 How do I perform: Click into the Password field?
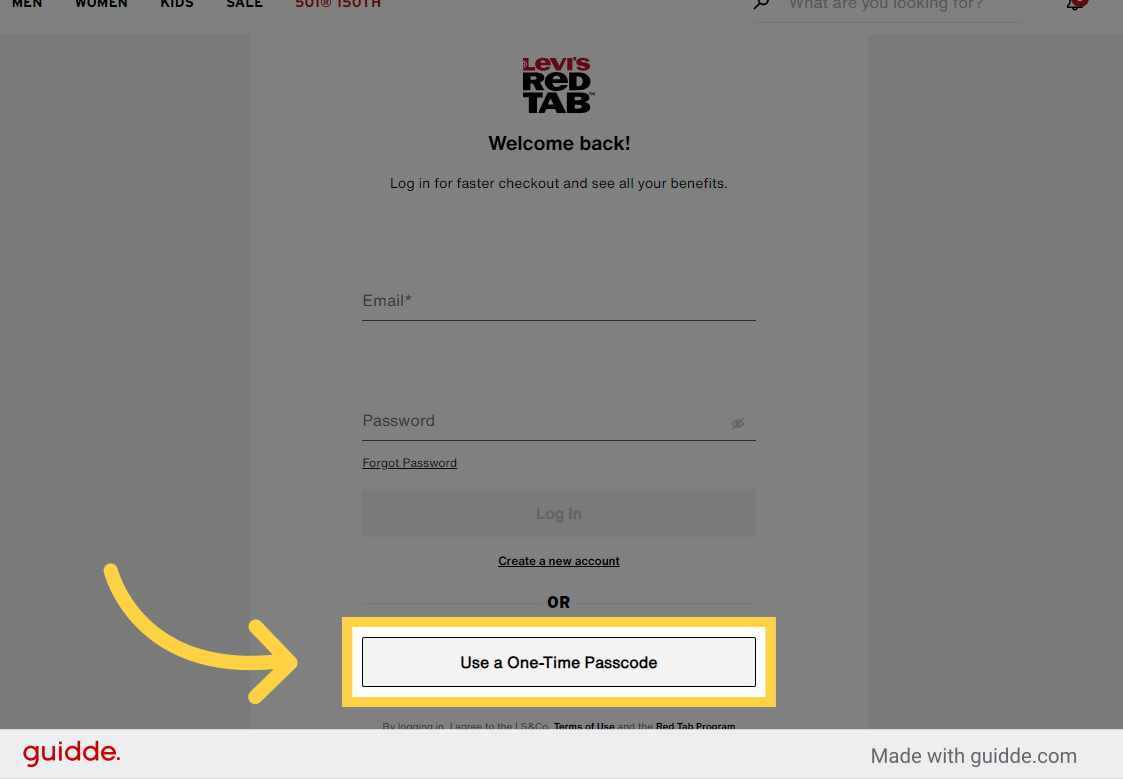(x=559, y=422)
